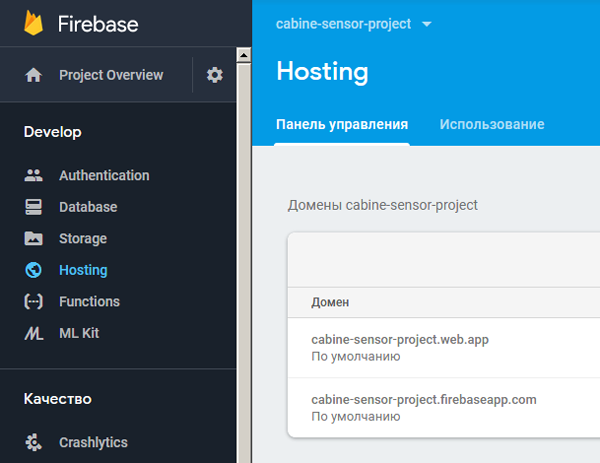This screenshot has height=463, width=600.
Task: Click the ML Kit icon
Action: click(x=34, y=333)
